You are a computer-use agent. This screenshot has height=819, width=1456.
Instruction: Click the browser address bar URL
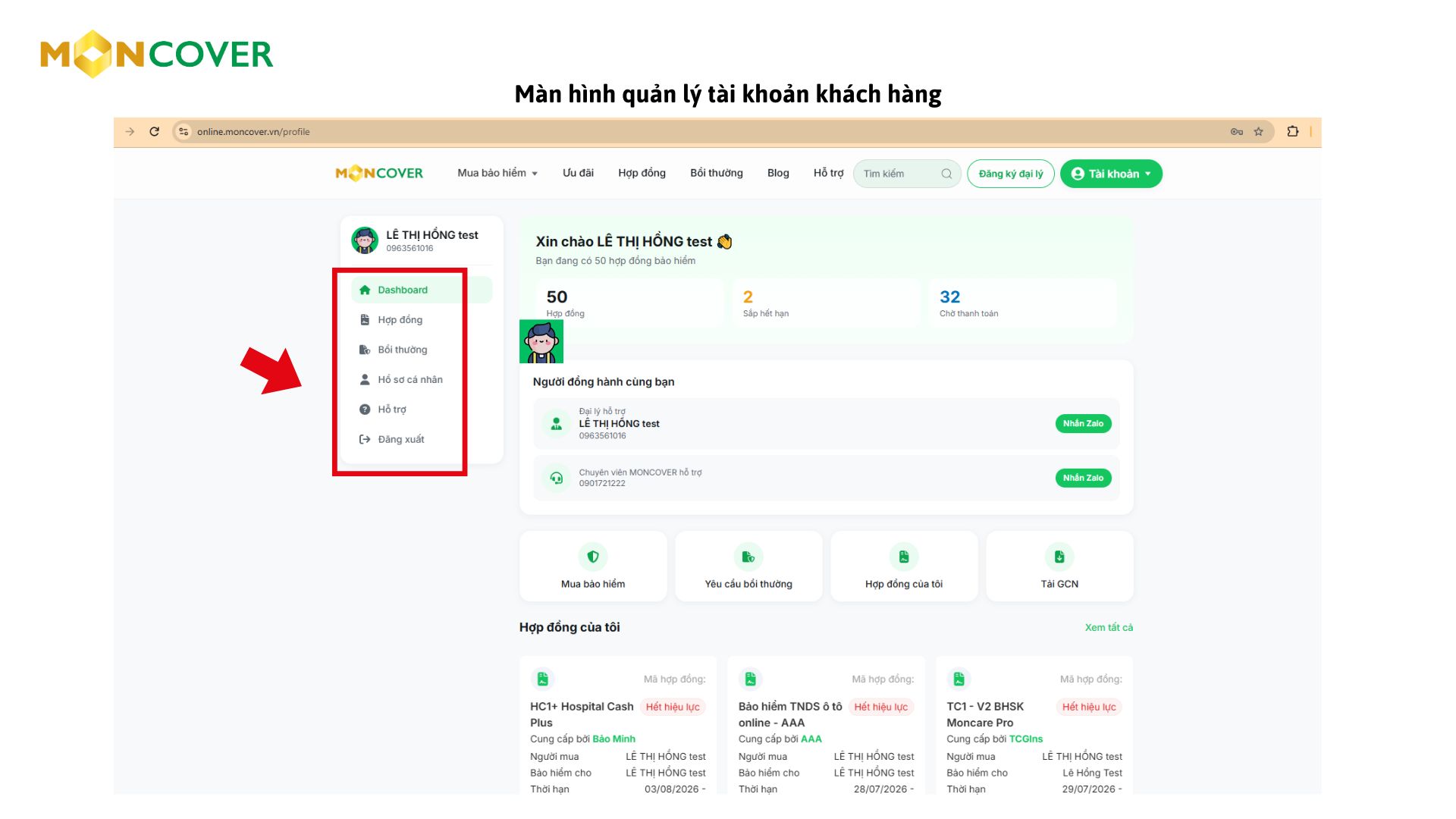click(x=253, y=131)
